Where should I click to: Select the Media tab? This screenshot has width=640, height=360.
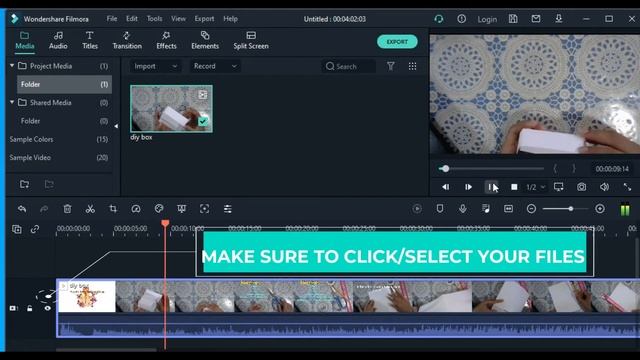click(24, 41)
